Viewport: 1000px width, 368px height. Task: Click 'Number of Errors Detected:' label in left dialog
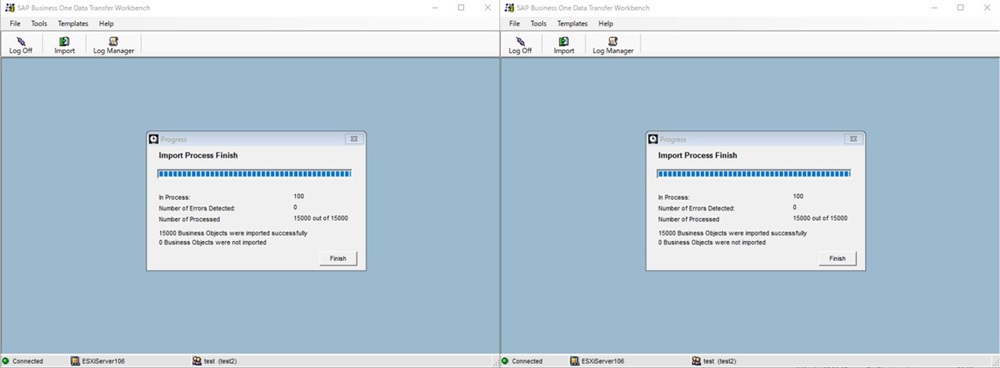(x=197, y=208)
